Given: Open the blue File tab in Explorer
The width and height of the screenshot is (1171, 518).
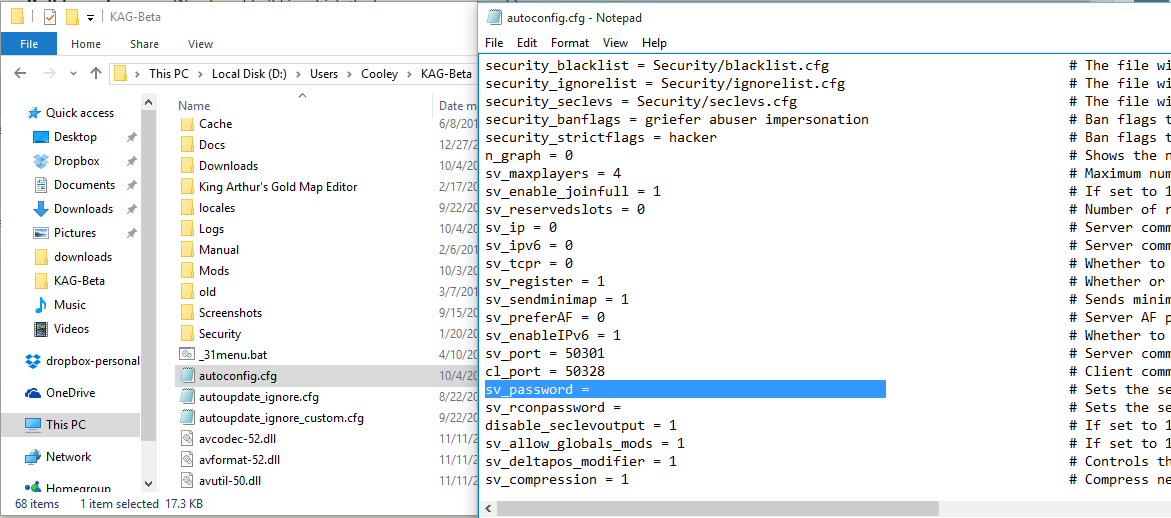Looking at the screenshot, I should (28, 44).
